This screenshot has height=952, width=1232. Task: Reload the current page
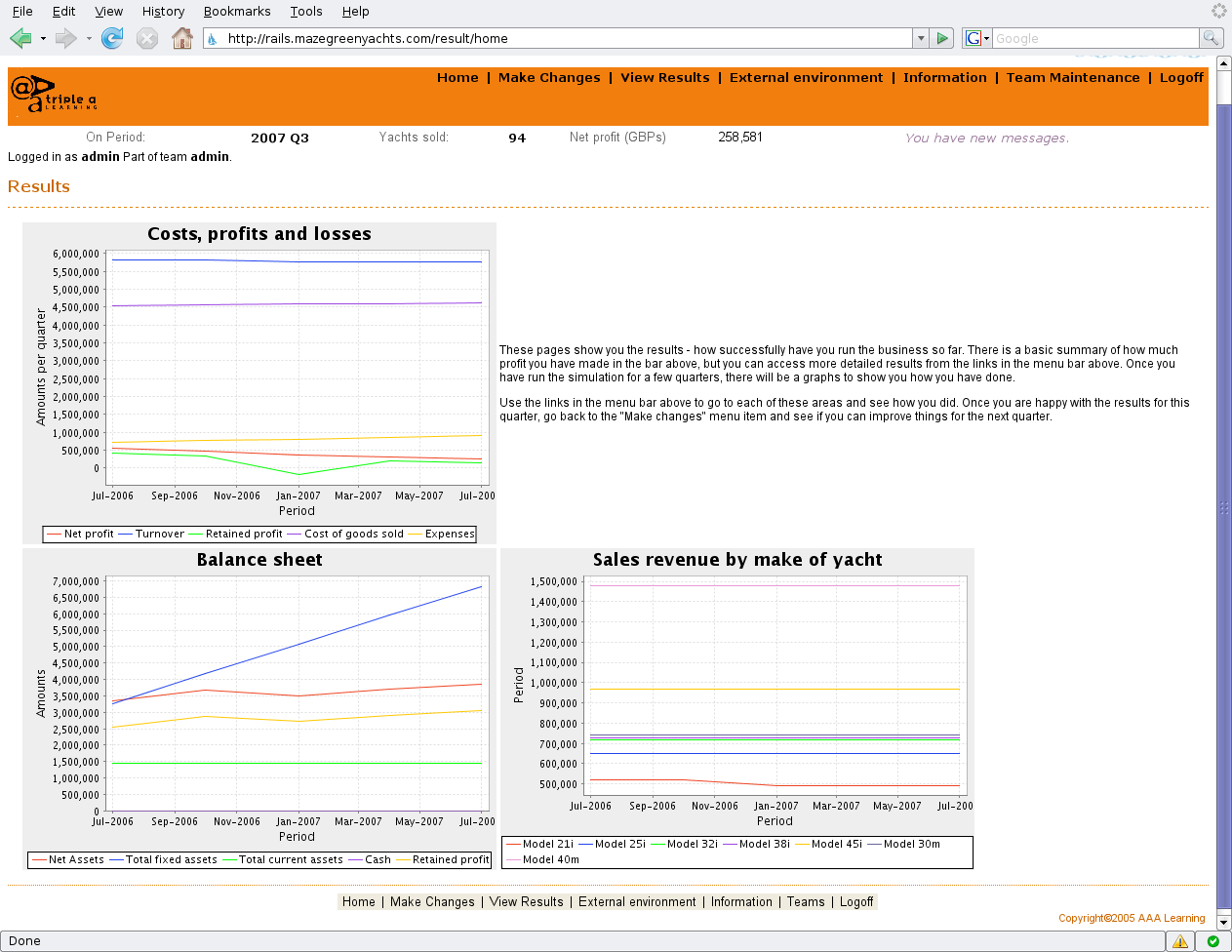coord(112,38)
